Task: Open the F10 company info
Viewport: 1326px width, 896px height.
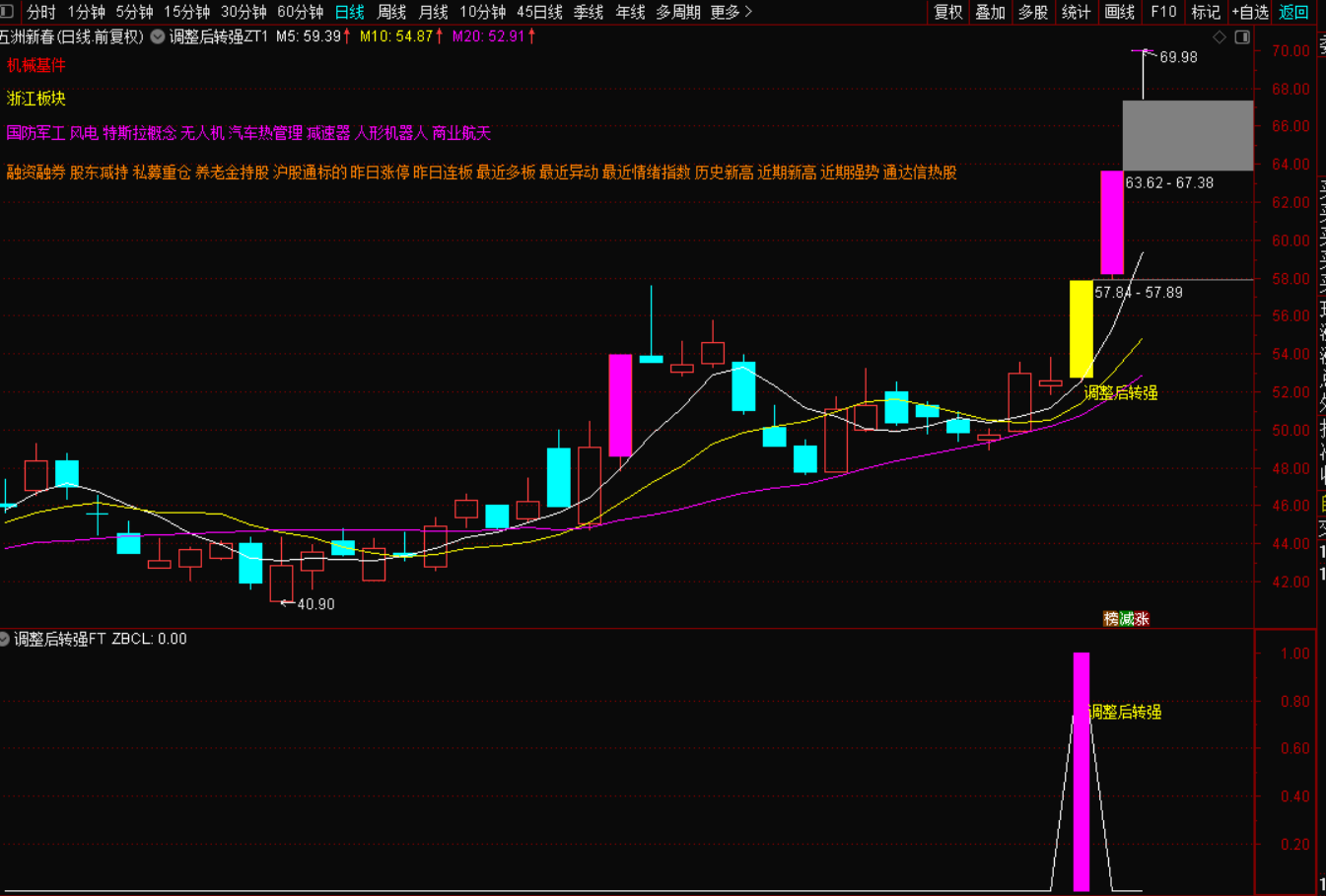Action: pos(1163,12)
